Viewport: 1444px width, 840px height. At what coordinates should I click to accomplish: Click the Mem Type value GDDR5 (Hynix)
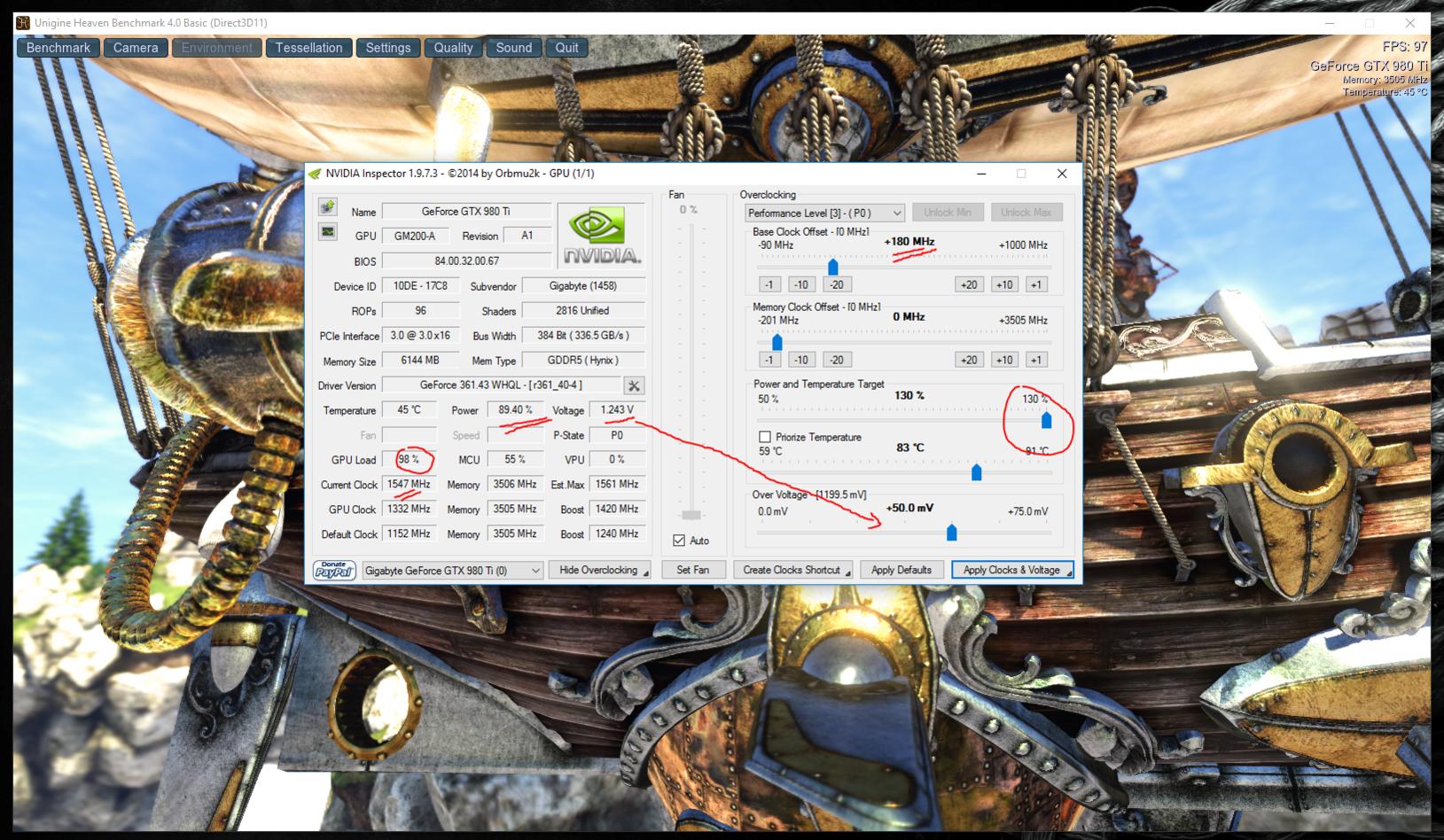[583, 361]
